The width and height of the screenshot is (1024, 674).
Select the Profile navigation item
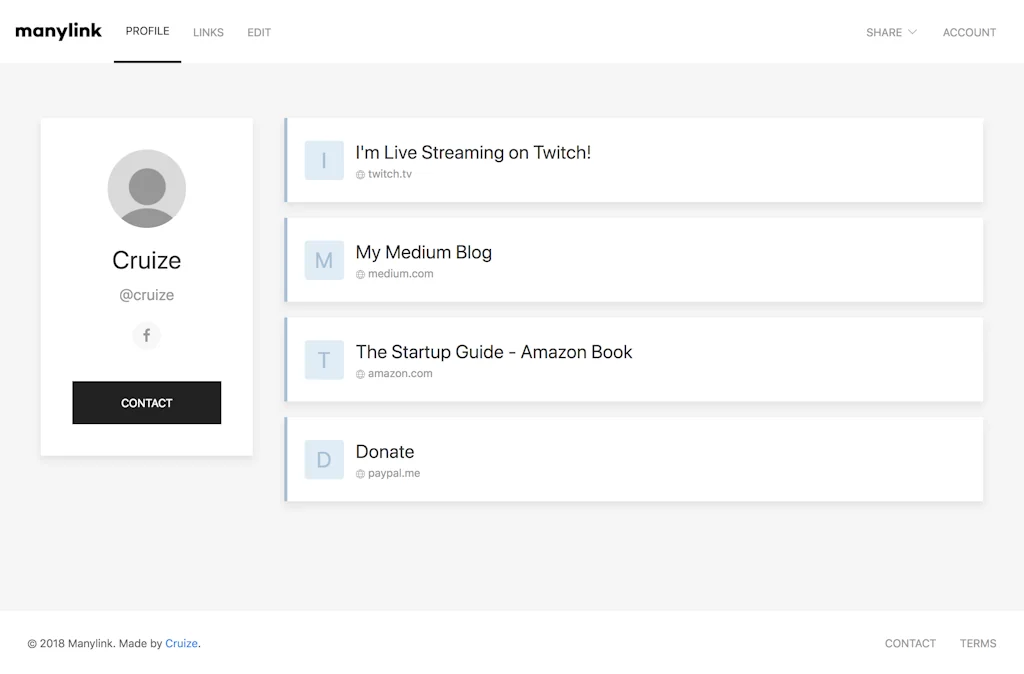click(147, 31)
